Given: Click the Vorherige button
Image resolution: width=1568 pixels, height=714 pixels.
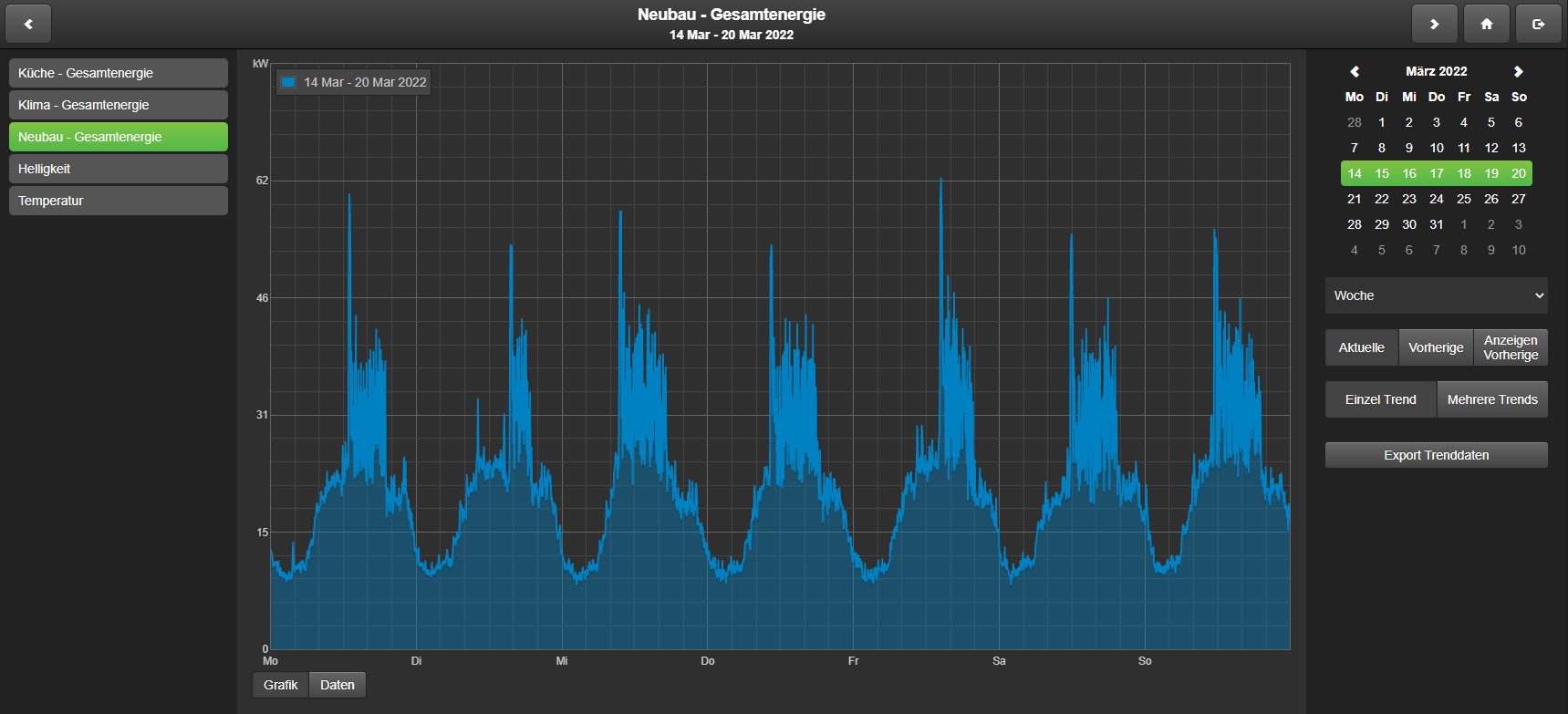Looking at the screenshot, I should [x=1436, y=347].
